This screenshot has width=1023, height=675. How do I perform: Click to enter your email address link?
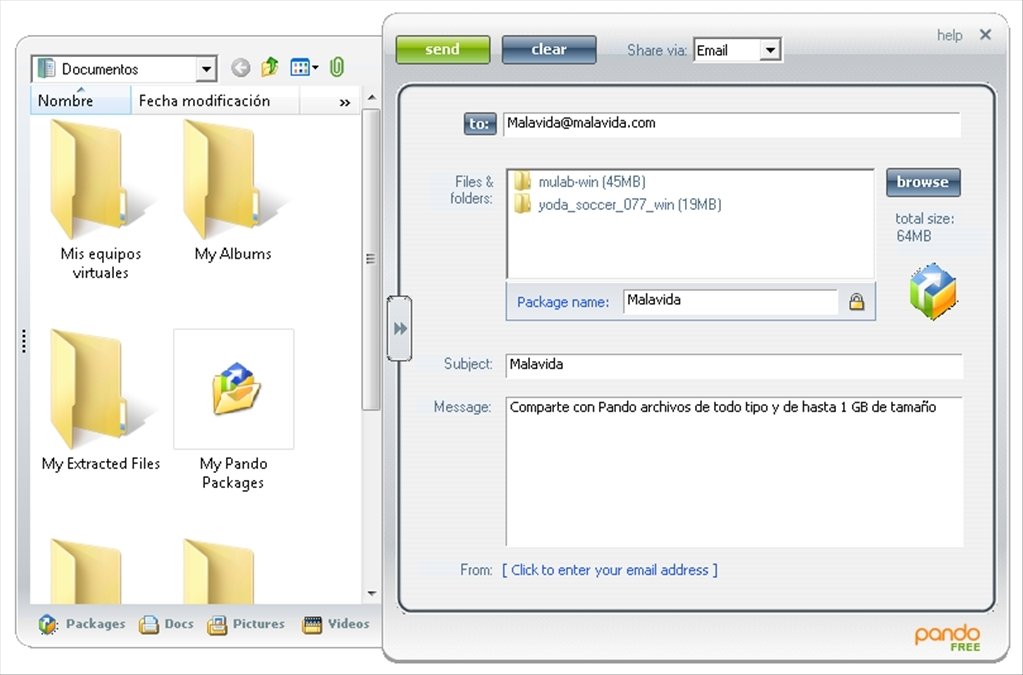coord(609,570)
